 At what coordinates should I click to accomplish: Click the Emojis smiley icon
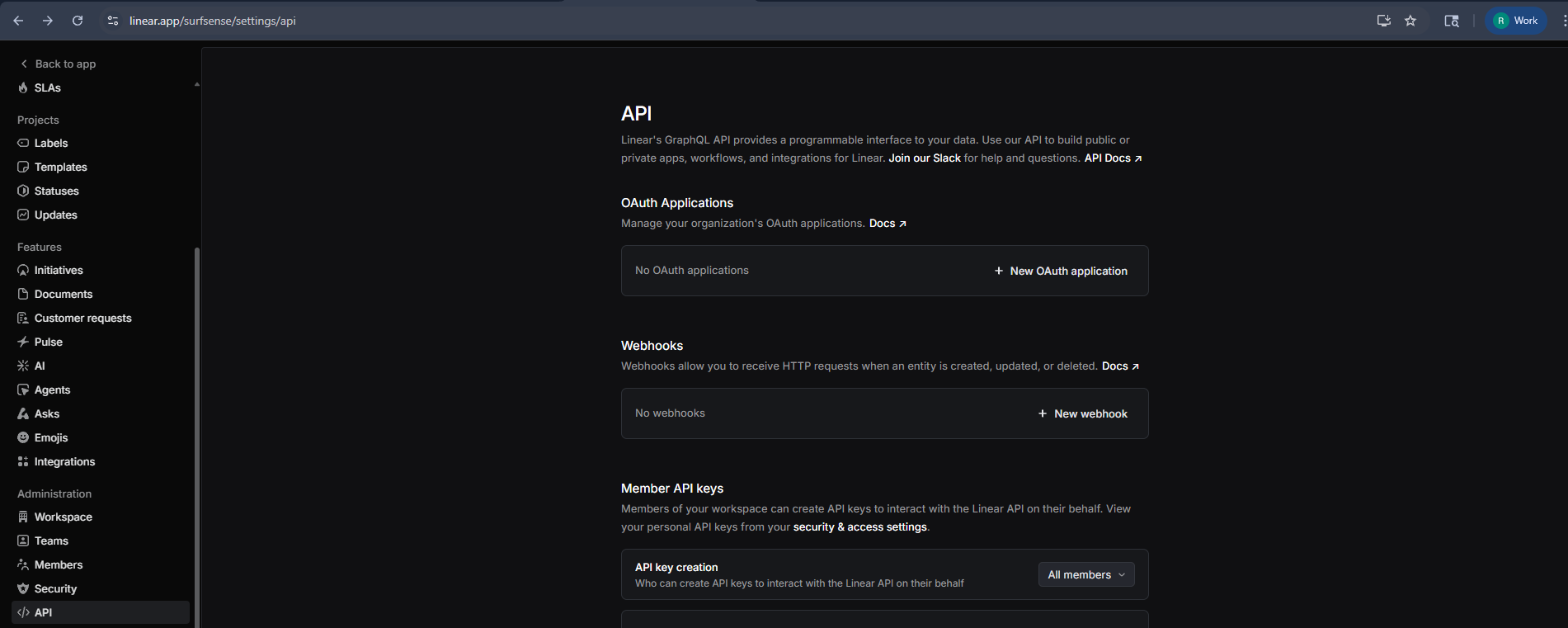pyautogui.click(x=23, y=437)
